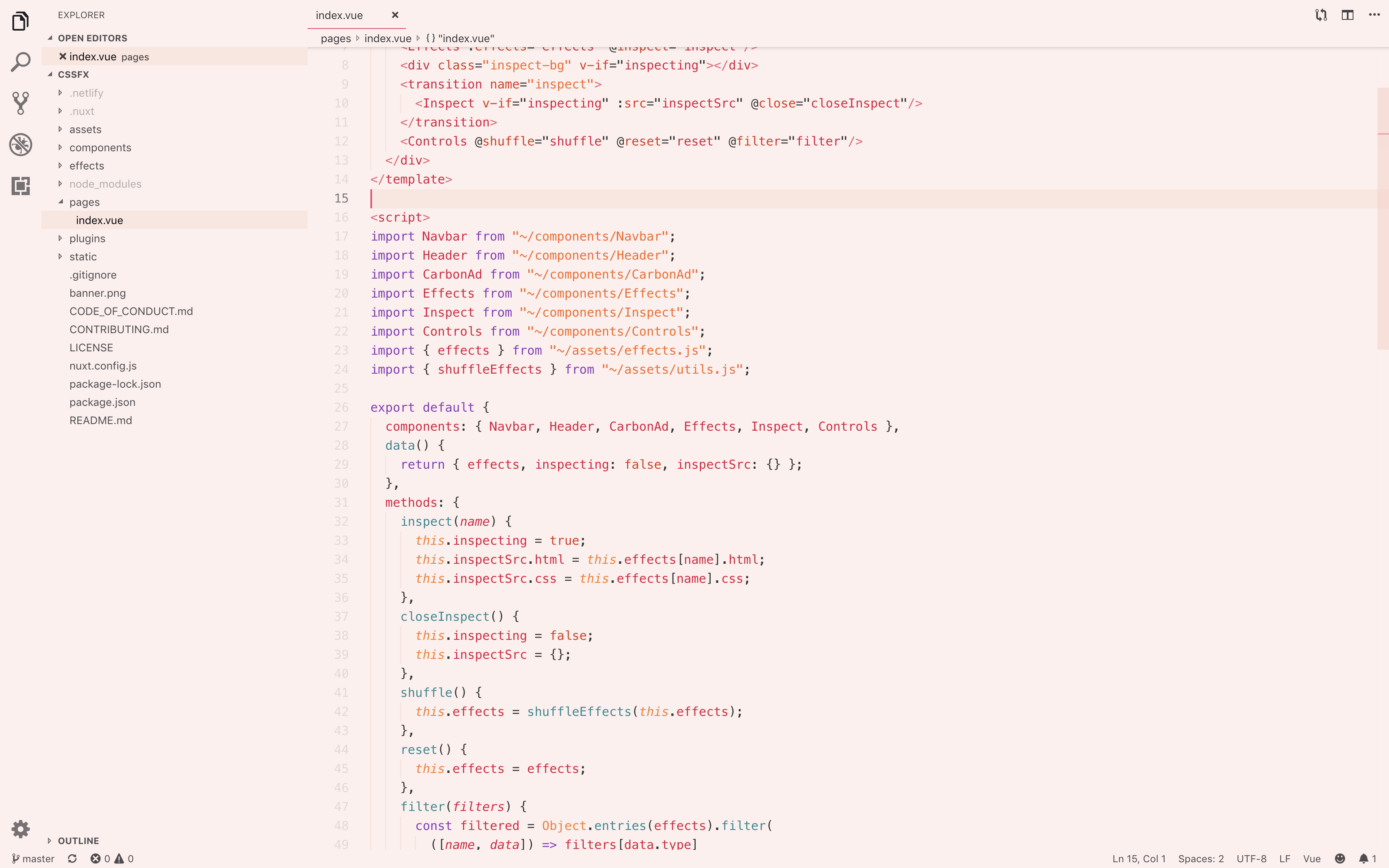Open package.json file
1389x868 pixels.
174,402
